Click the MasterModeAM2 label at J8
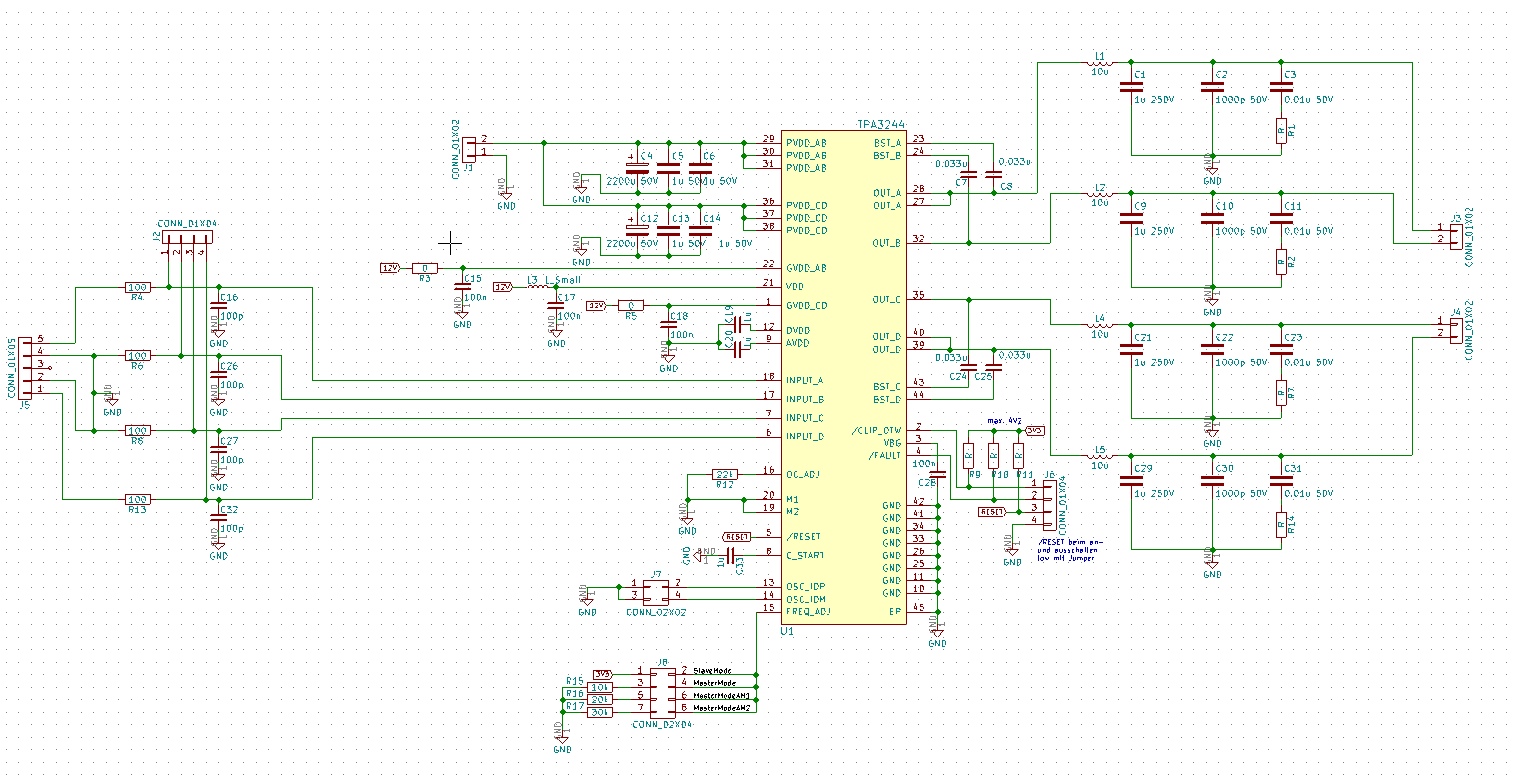This screenshot has height=776, width=1514. click(722, 707)
